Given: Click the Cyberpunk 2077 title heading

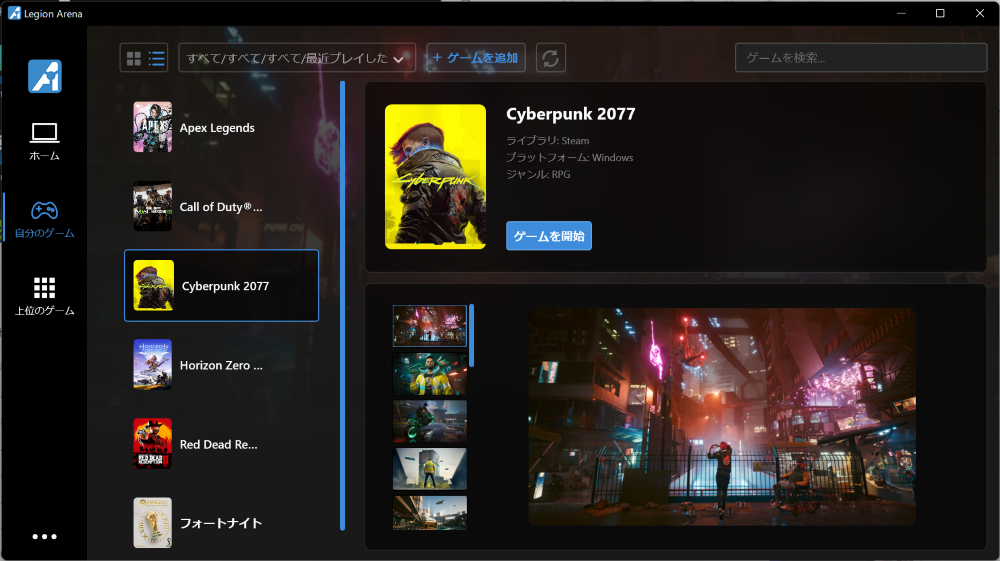Looking at the screenshot, I should coord(571,114).
